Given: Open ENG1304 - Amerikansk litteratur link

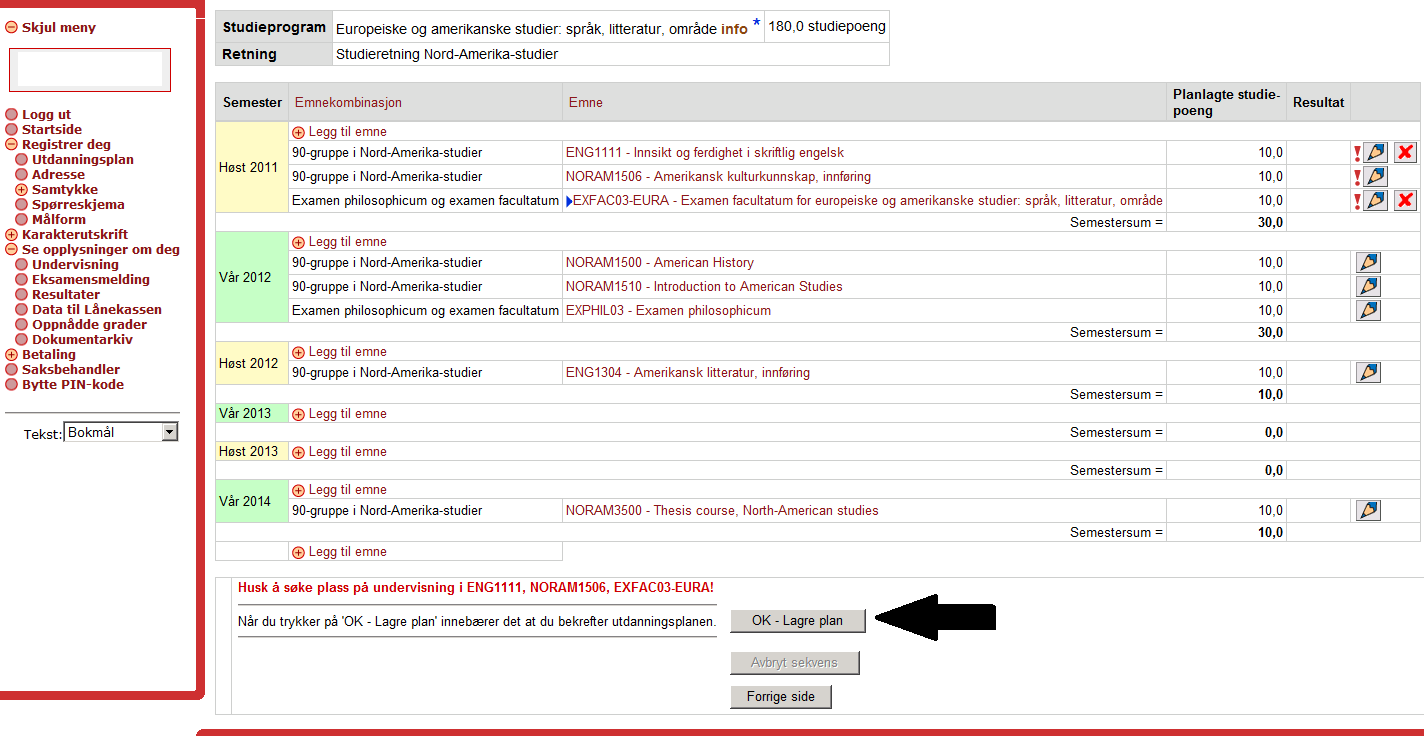Looking at the screenshot, I should pos(688,373).
